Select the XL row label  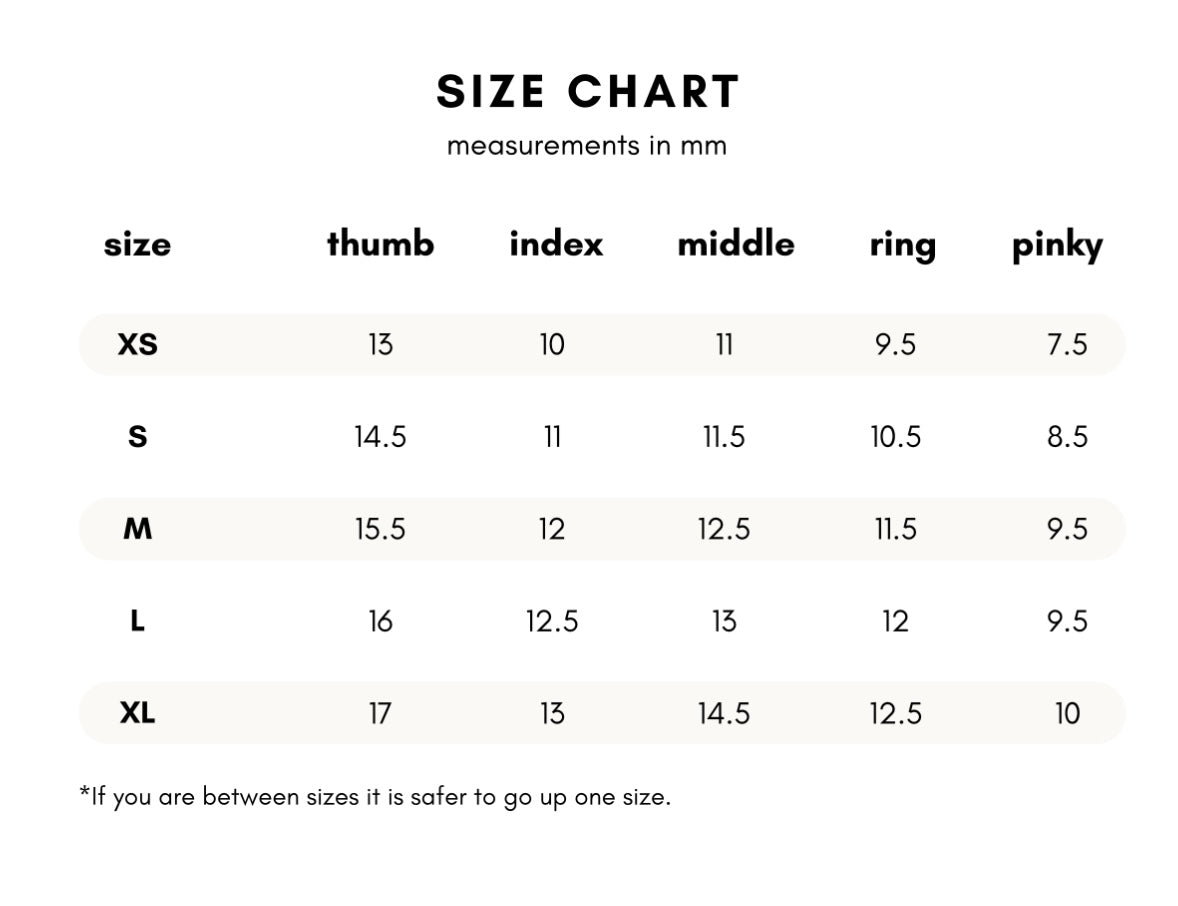[x=138, y=713]
